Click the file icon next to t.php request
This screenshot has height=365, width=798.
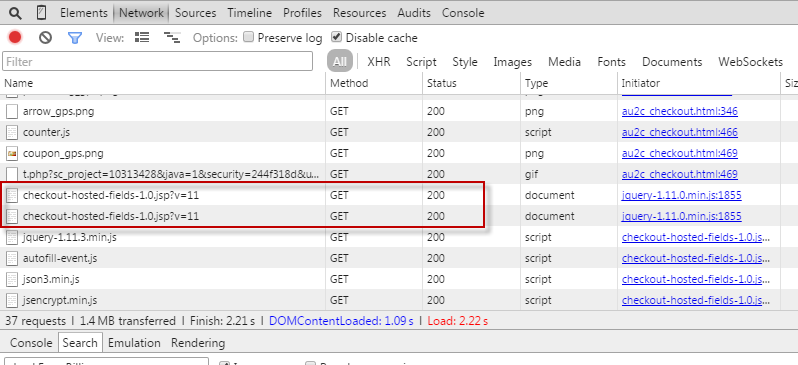coord(12,174)
